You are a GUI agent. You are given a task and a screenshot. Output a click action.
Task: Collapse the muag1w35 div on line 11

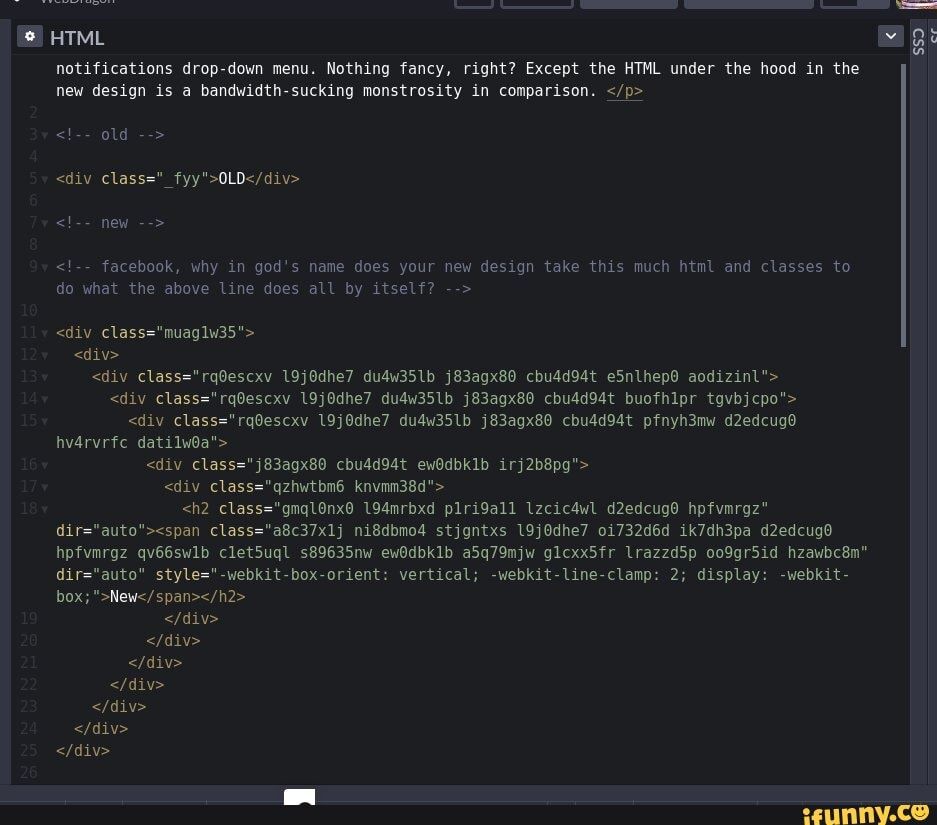(45, 333)
